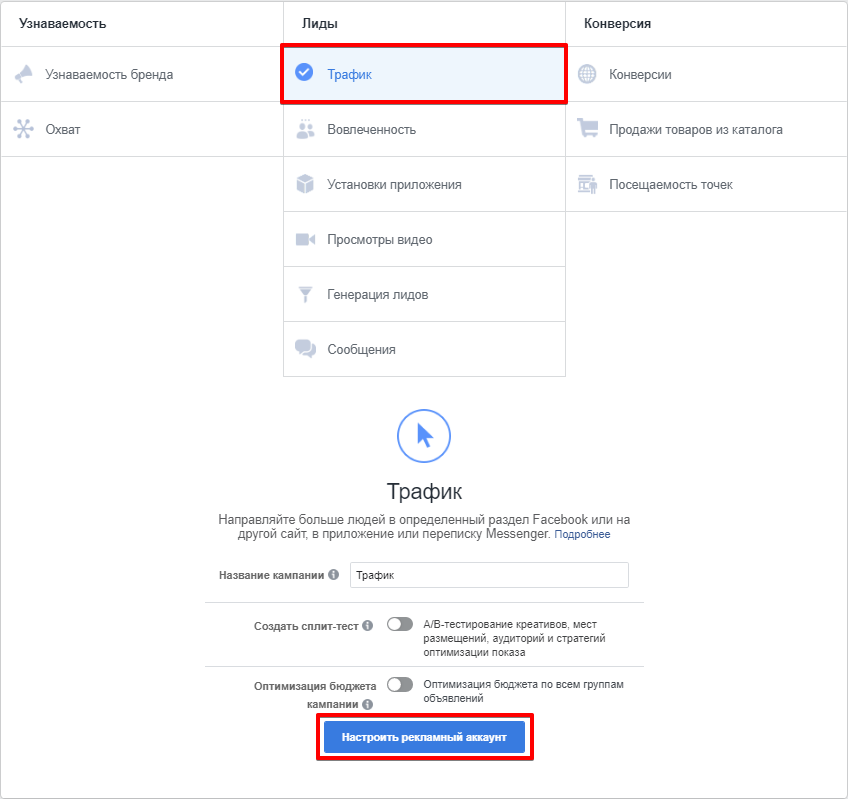Click the info icon beside Создать сплит-тест
The width and height of the screenshot is (848, 799).
pyautogui.click(x=368, y=626)
